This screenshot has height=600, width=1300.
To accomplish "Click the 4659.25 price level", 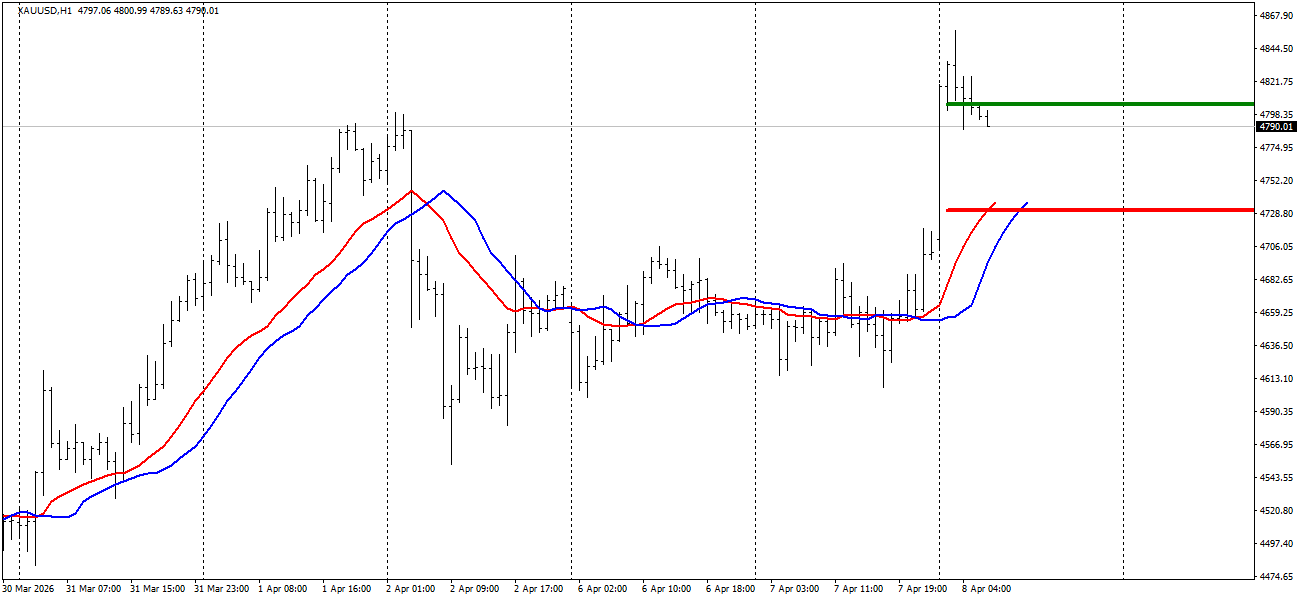I will click(1276, 313).
